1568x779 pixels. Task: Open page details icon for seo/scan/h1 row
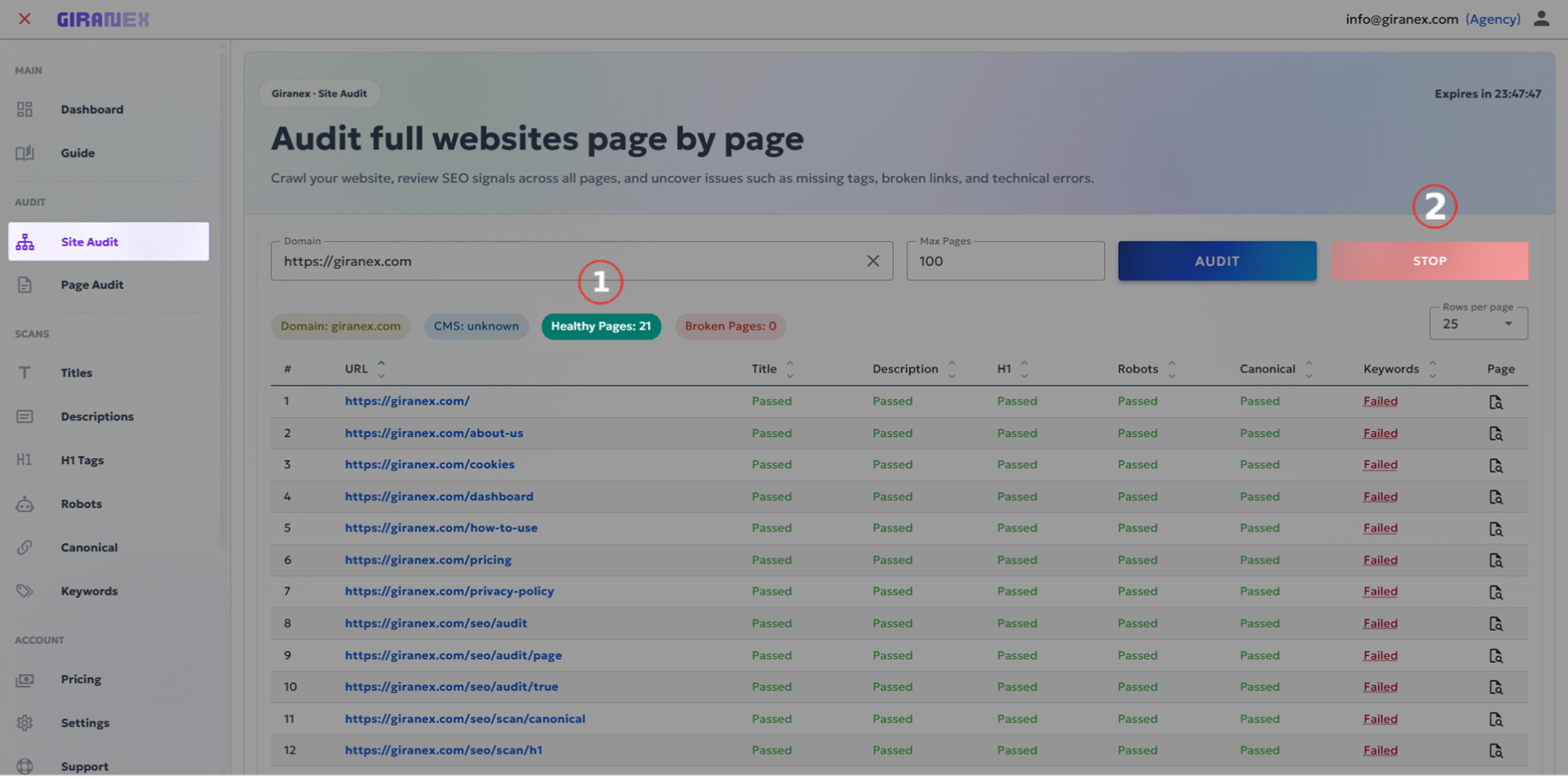click(x=1495, y=751)
